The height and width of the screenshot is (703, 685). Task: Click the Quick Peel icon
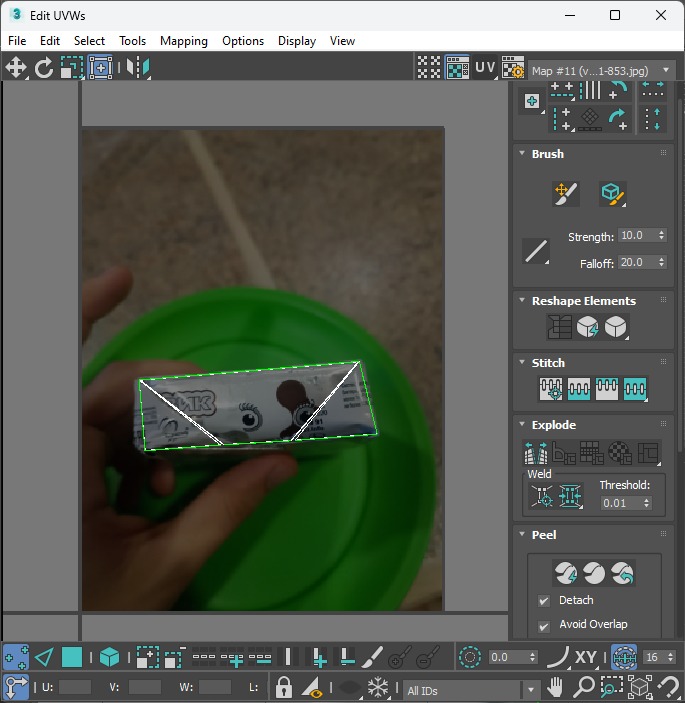coord(566,573)
